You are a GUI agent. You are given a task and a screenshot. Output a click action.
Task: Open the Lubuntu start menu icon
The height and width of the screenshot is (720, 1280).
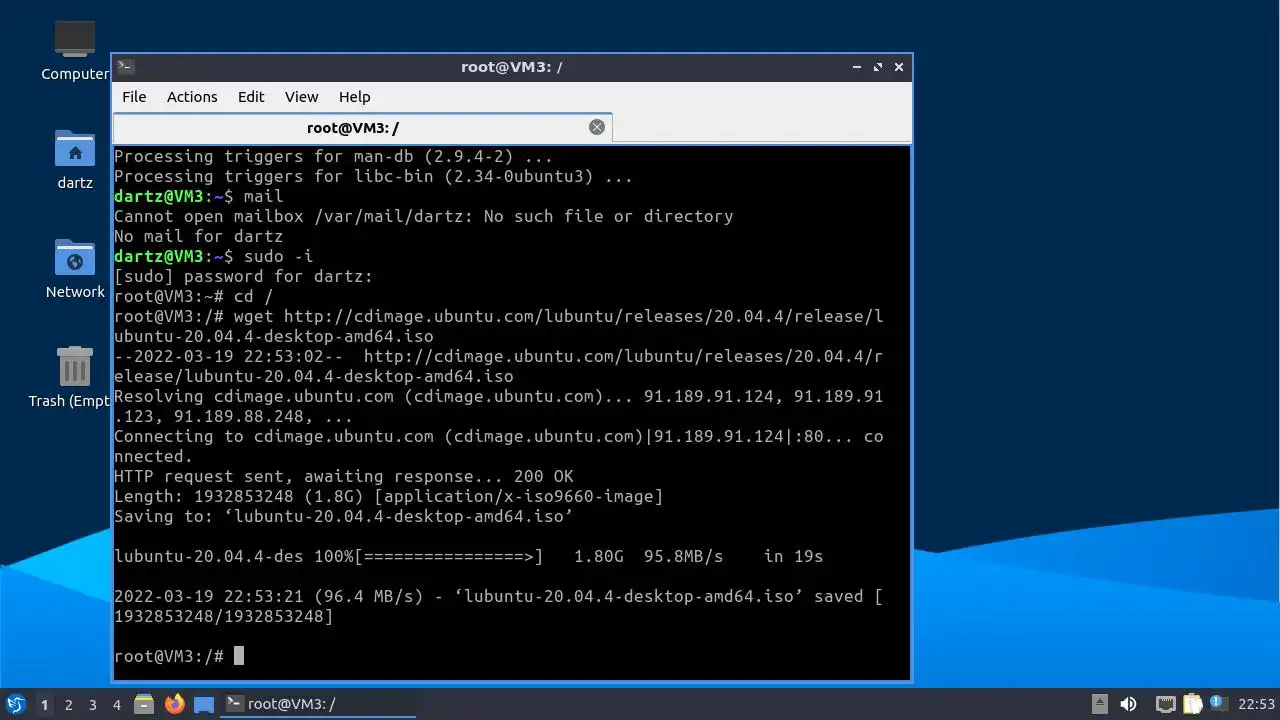[x=15, y=704]
